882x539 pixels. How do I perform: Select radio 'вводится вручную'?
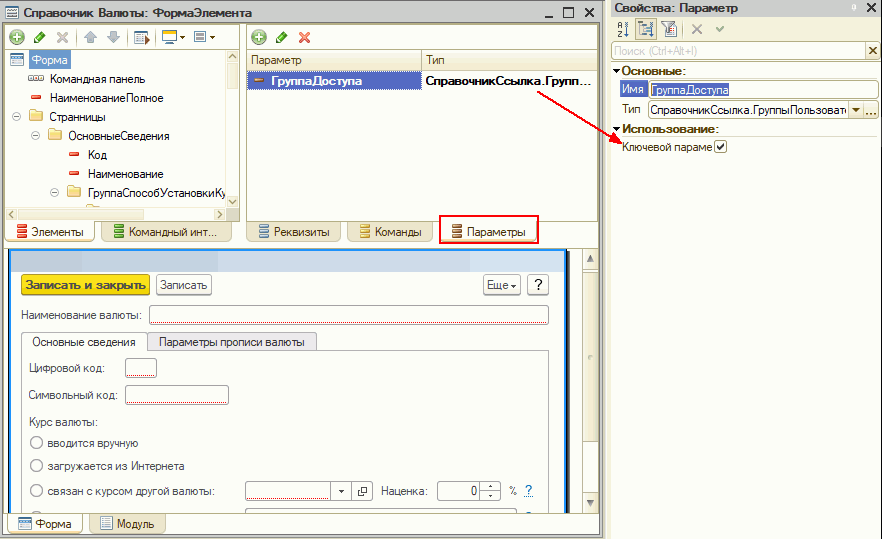(37, 443)
